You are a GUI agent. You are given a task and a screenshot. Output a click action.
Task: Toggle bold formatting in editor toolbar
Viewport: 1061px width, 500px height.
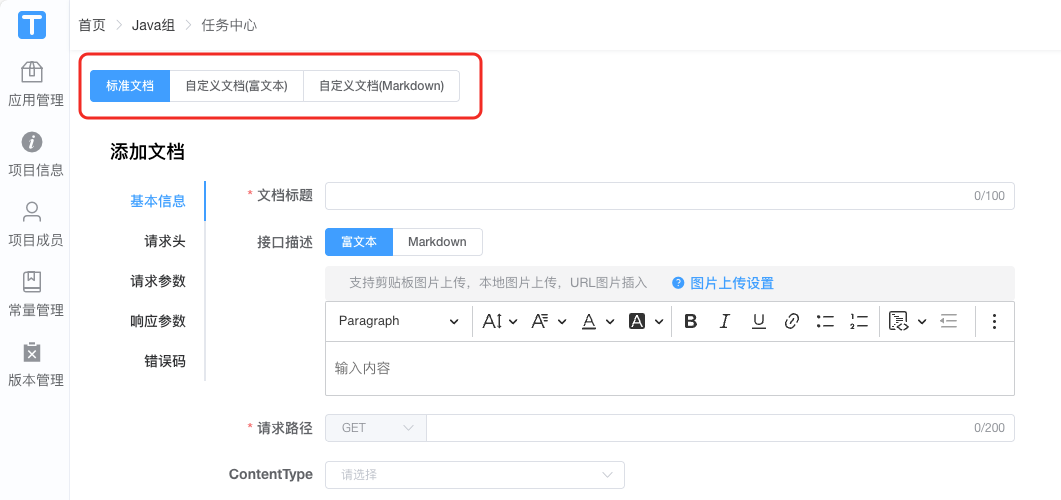[691, 321]
